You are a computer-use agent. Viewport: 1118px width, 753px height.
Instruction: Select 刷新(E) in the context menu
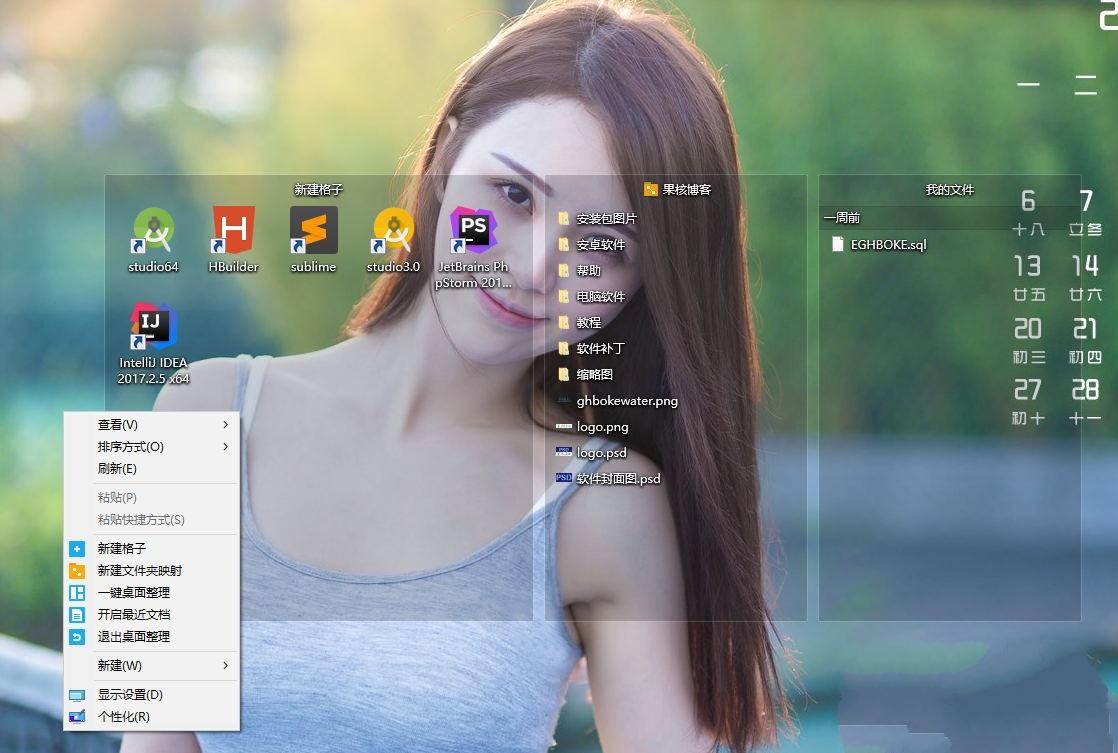click(x=117, y=469)
